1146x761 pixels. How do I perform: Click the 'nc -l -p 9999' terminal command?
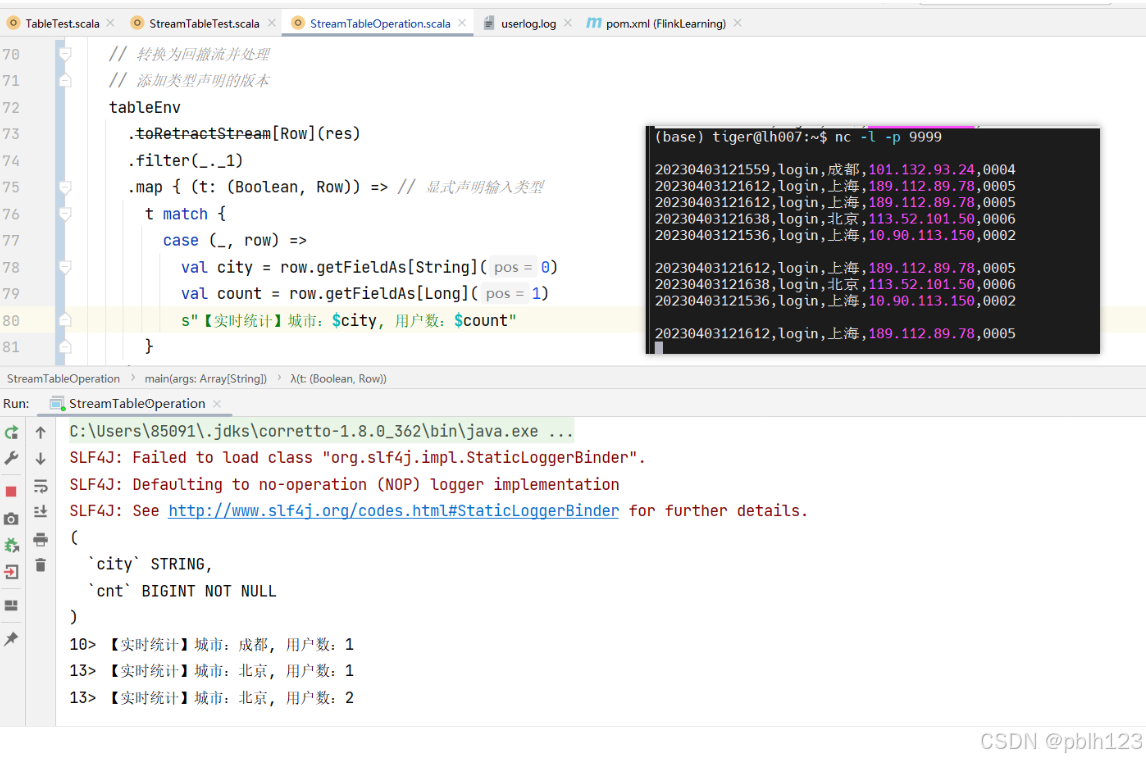[x=888, y=137]
